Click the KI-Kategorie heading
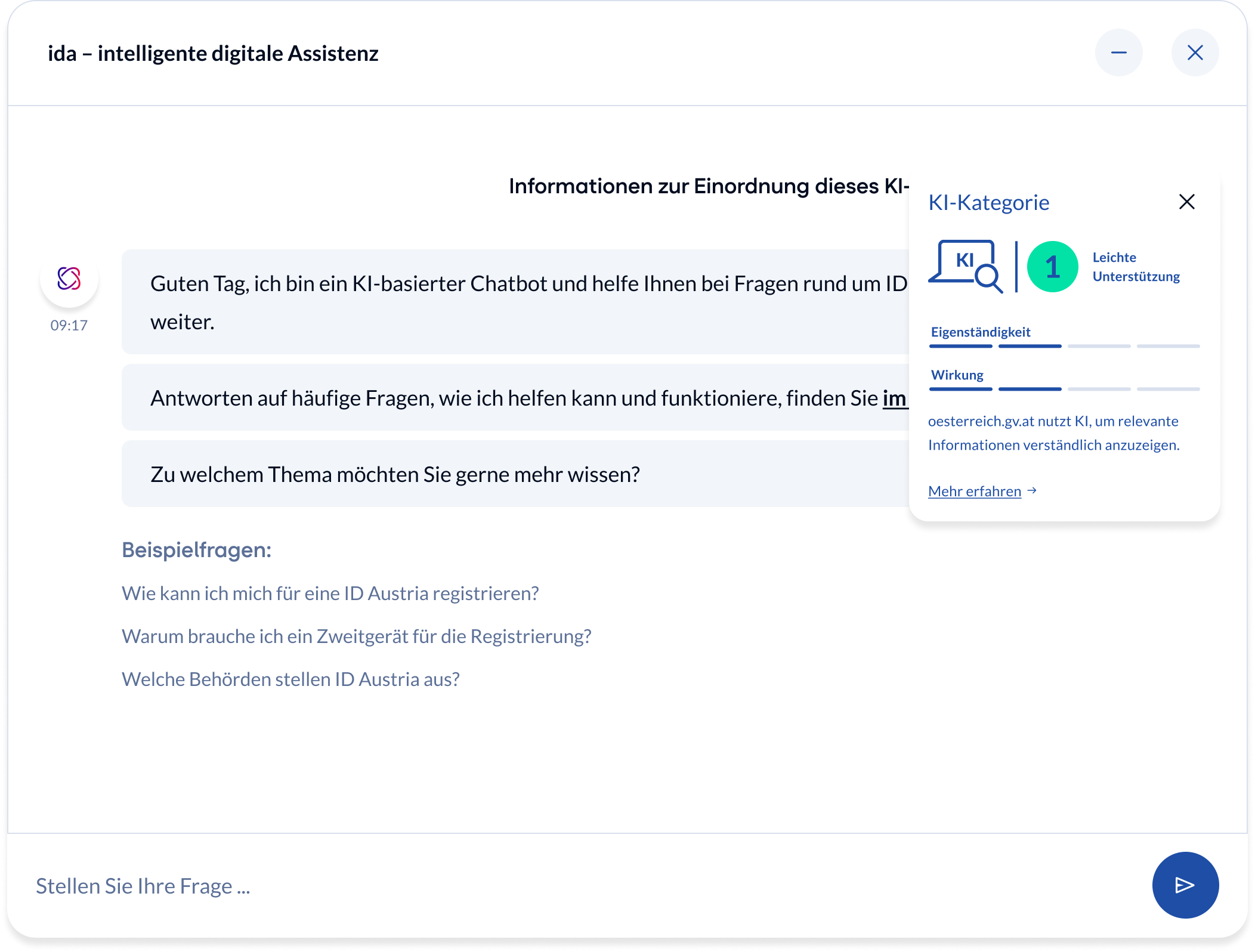The image size is (1255, 952). (989, 202)
